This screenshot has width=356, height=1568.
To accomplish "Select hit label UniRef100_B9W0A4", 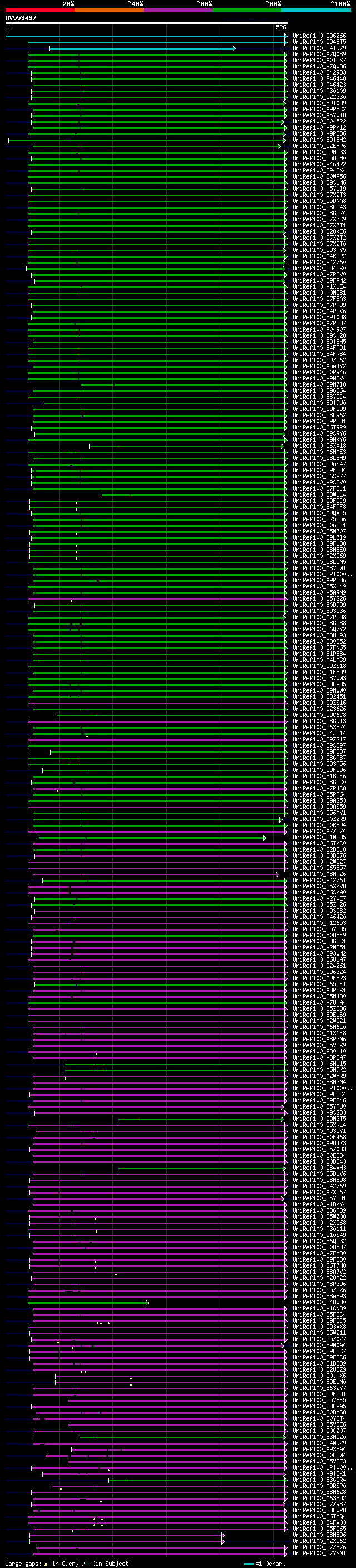I will pos(319,1345).
